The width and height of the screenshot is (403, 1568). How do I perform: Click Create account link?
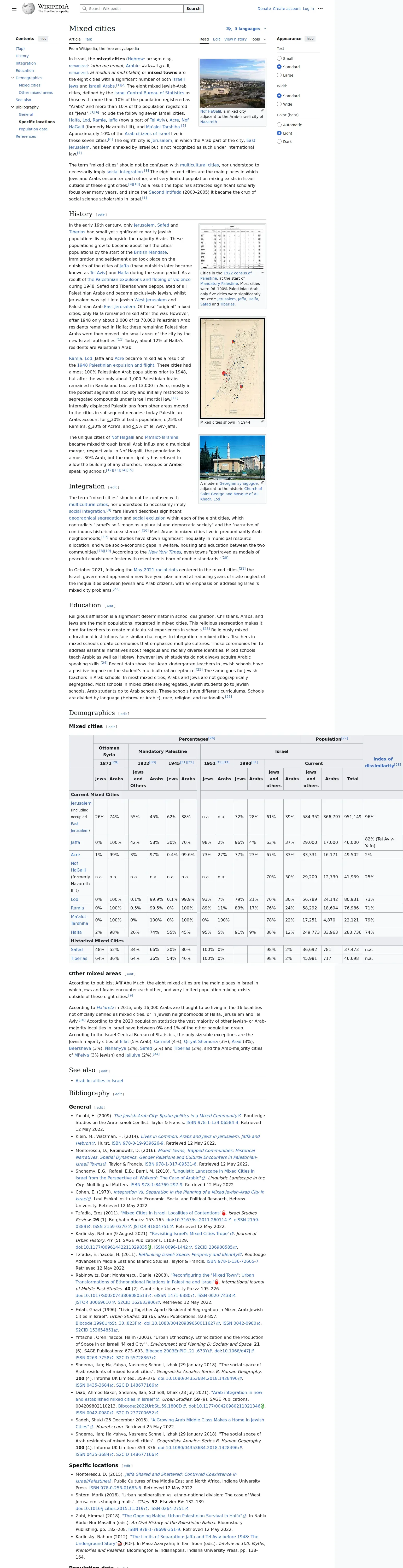[287, 9]
